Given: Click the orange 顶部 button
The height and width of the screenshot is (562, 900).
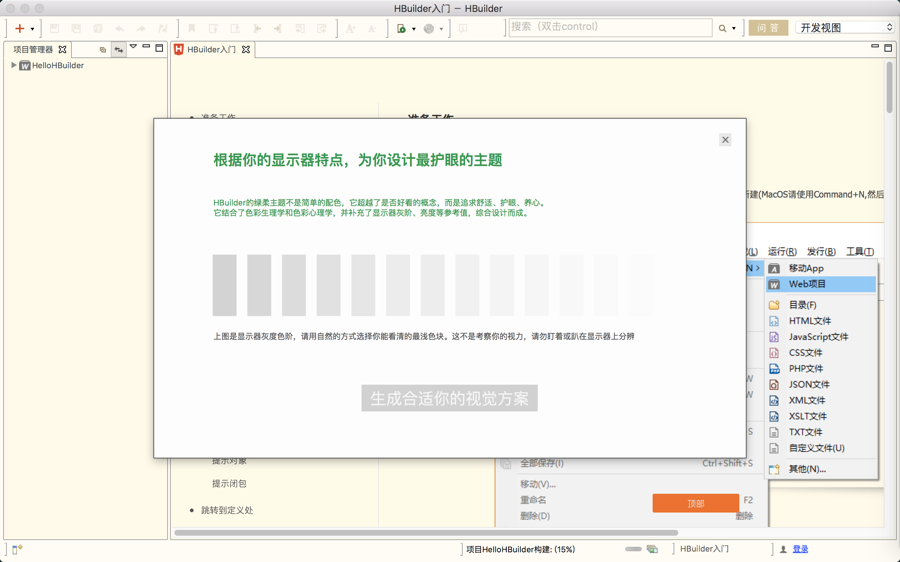Looking at the screenshot, I should [696, 503].
